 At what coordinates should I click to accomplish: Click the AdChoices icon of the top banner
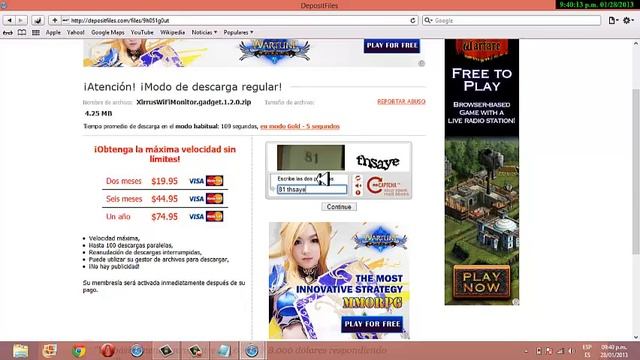[422, 63]
